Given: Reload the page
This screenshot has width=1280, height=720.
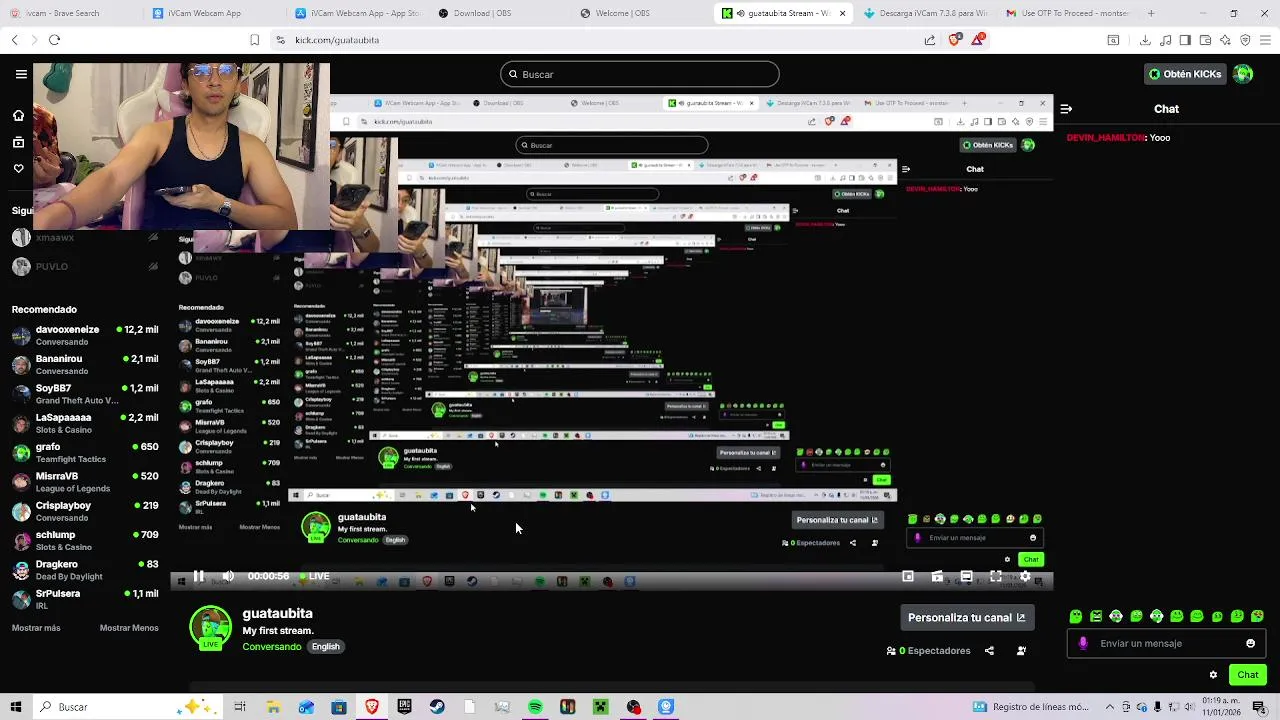Looking at the screenshot, I should [x=54, y=40].
